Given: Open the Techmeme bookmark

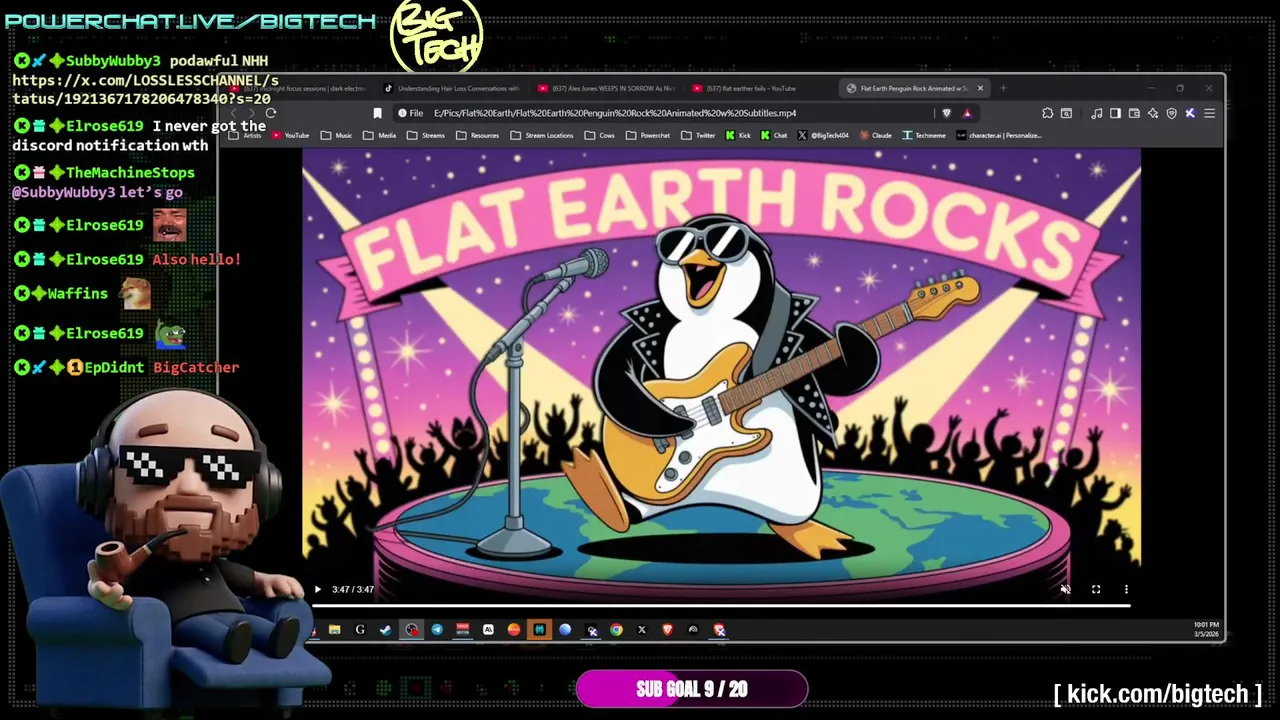Looking at the screenshot, I should click(923, 135).
